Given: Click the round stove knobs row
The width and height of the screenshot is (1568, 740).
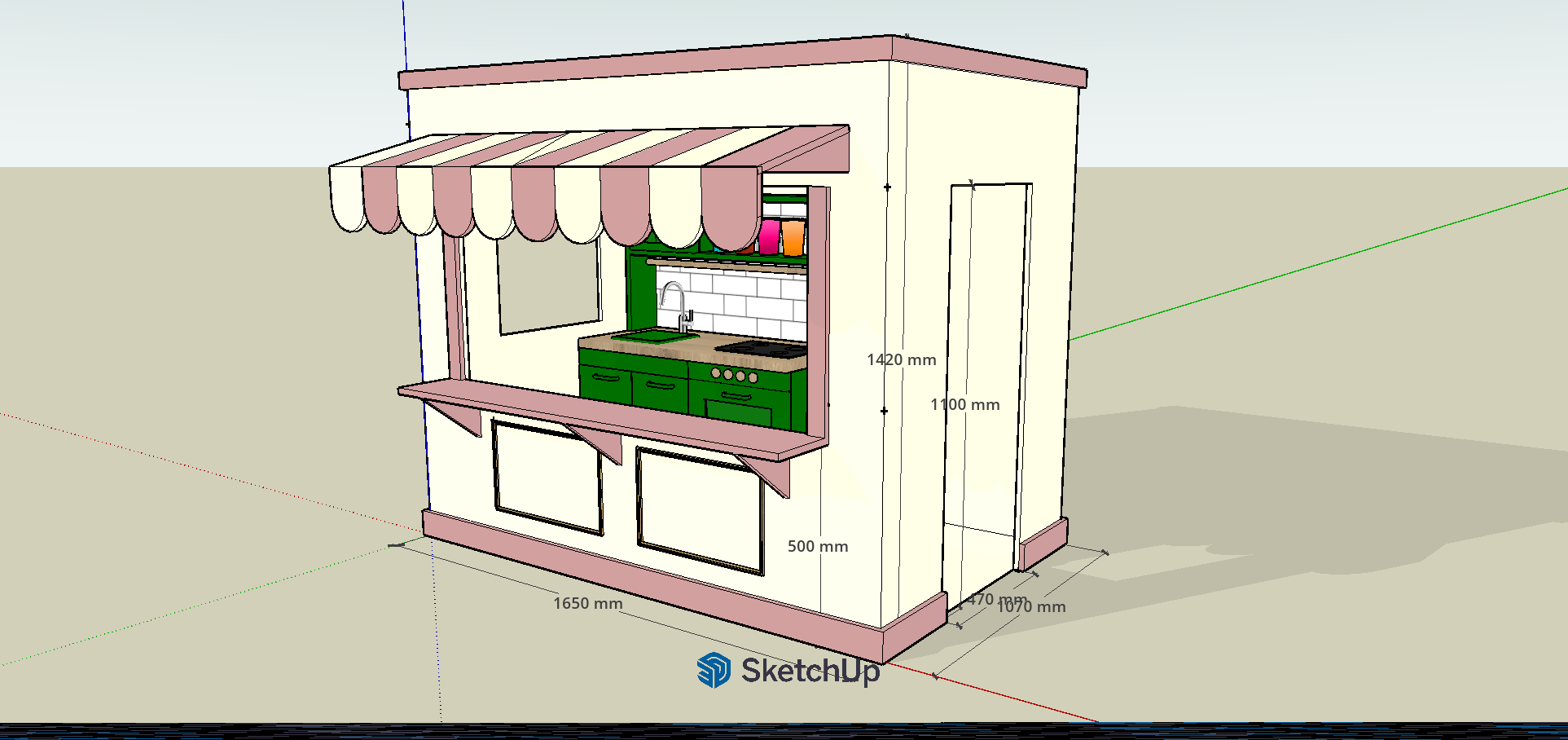Looking at the screenshot, I should (x=734, y=375).
